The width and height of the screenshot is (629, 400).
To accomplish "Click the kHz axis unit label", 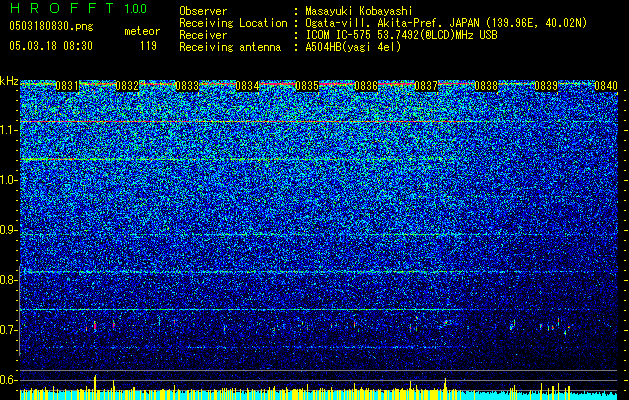I will coord(9,81).
